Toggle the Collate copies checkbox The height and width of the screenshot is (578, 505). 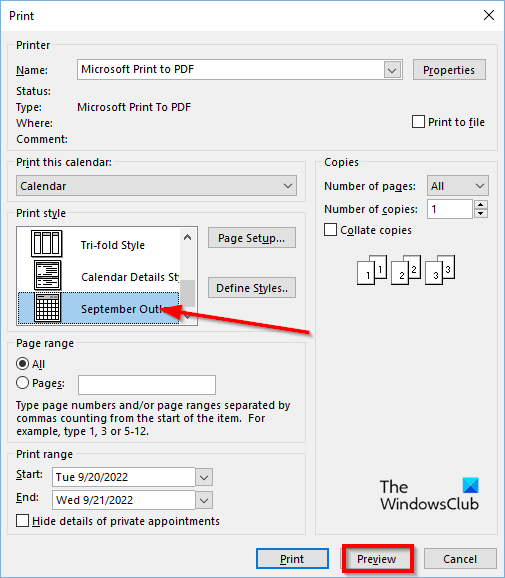[x=330, y=230]
